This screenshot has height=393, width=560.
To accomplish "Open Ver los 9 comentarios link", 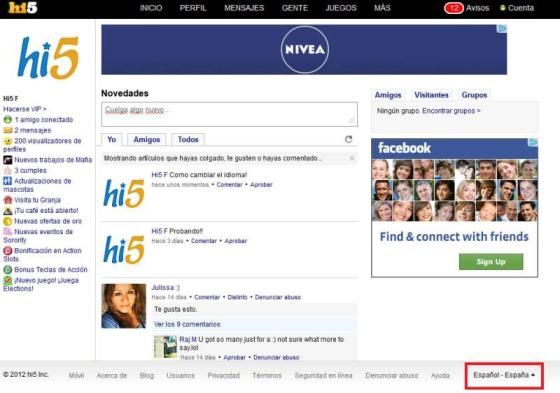I will pyautogui.click(x=187, y=324).
